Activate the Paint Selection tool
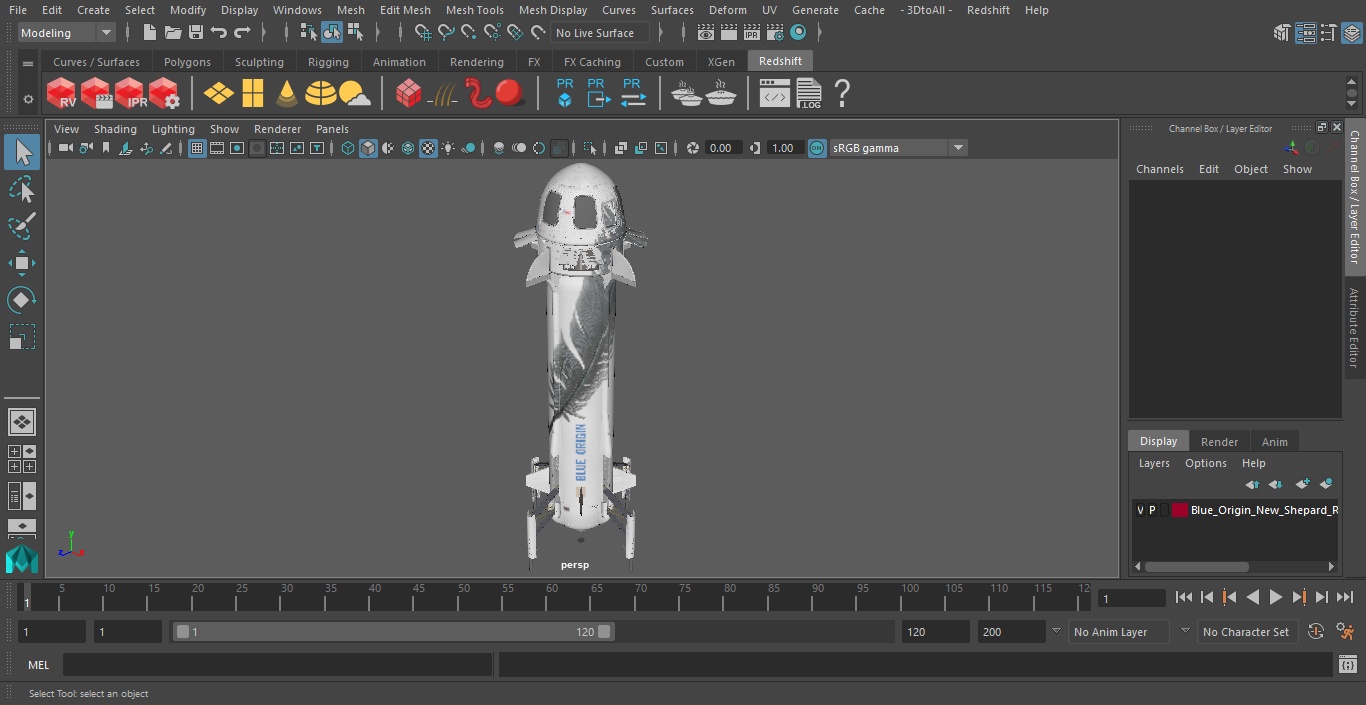1366x705 pixels. 21,227
